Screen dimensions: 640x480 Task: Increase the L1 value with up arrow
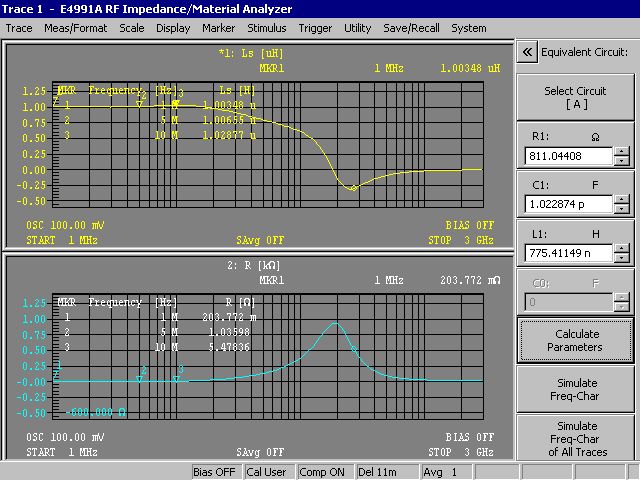click(x=622, y=249)
